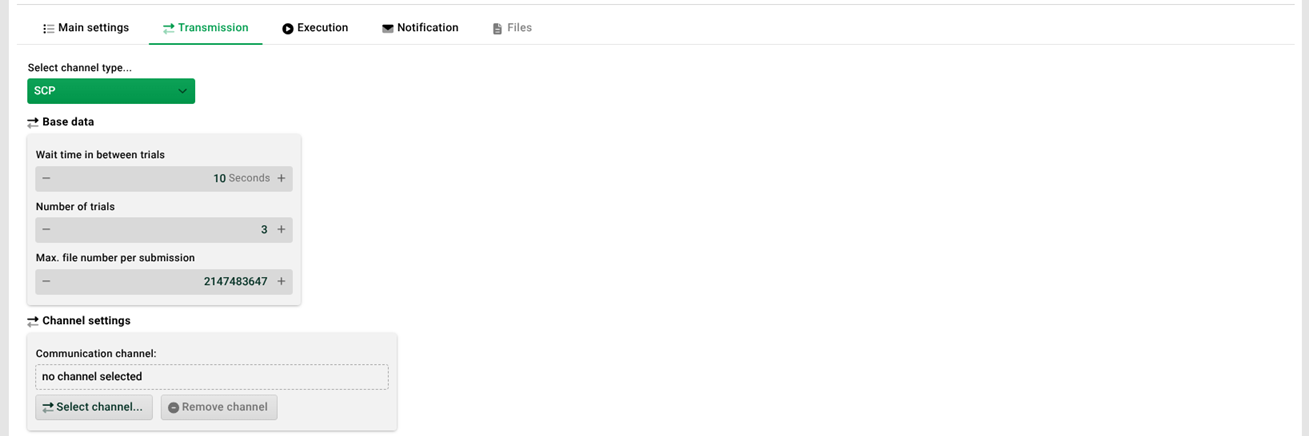Increase max file number per submission
This screenshot has height=436, width=1309.
pyautogui.click(x=281, y=282)
